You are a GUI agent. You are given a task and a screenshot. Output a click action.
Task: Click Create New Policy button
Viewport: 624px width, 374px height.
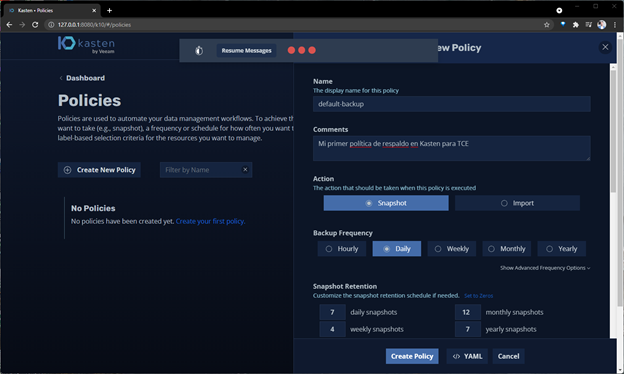99,170
